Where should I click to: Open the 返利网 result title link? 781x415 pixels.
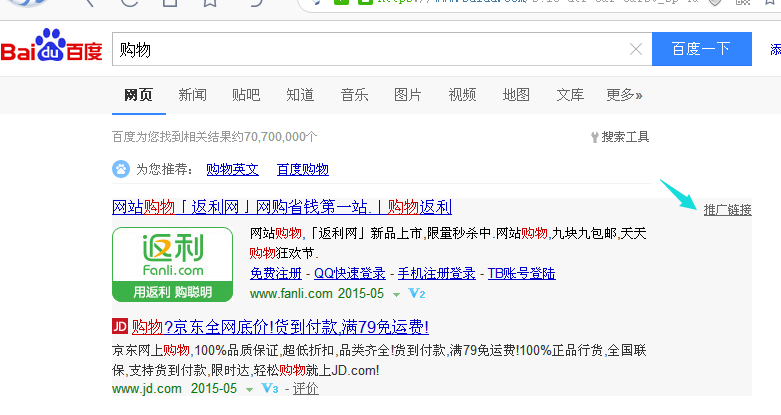pos(282,207)
